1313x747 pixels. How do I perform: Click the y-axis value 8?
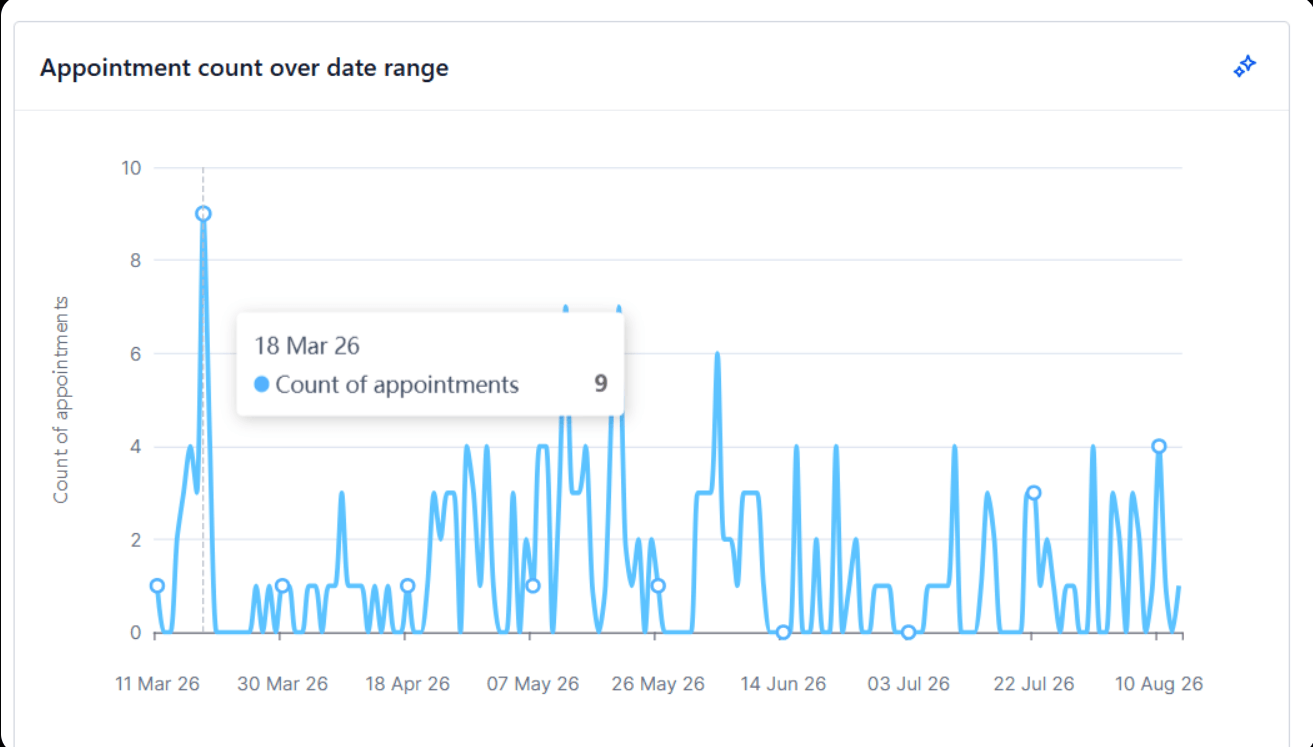tap(136, 260)
